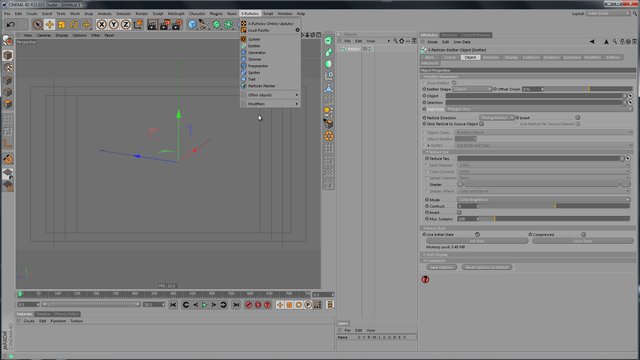Toggle Invert checkbox beside Particle Direction
Image resolution: width=640 pixels, height=360 pixels.
point(578,118)
